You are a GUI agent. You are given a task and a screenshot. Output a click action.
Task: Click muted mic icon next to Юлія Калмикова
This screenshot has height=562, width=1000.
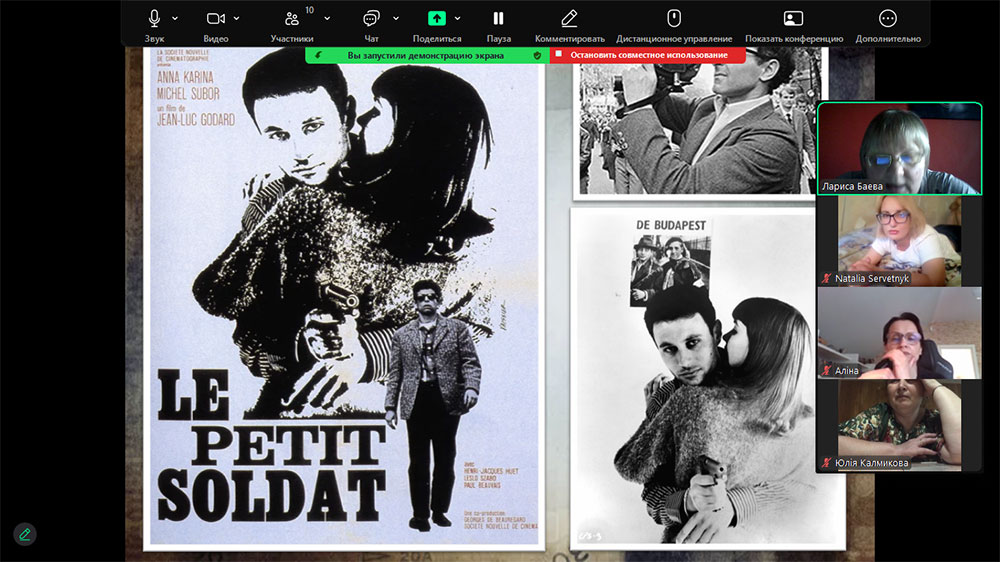click(x=827, y=462)
